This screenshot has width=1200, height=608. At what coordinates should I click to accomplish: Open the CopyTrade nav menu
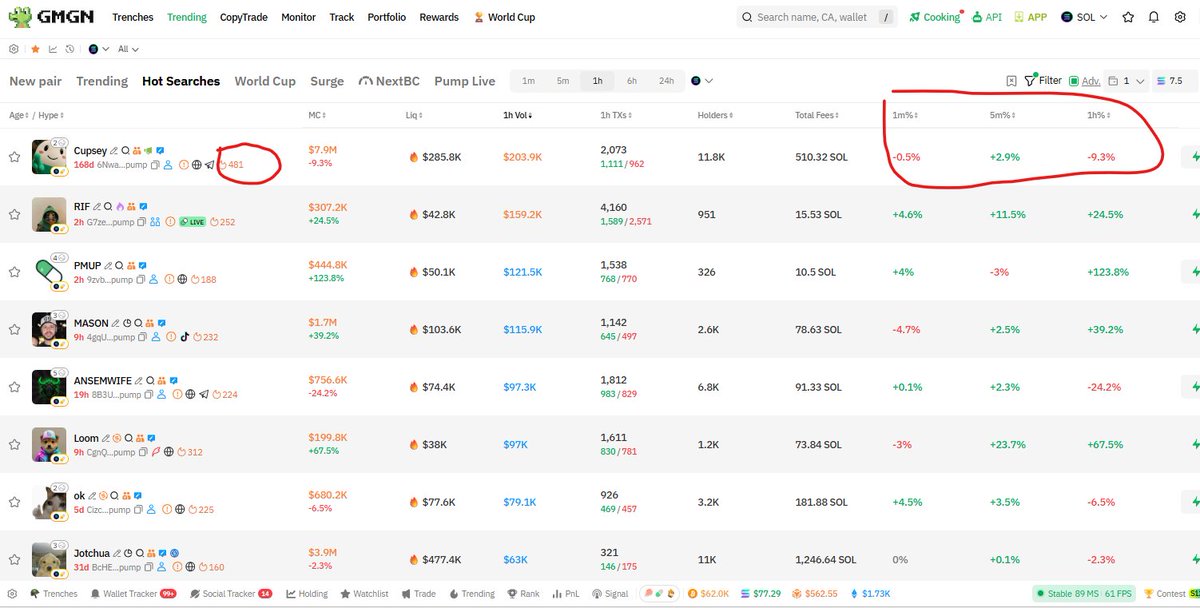[x=245, y=17]
